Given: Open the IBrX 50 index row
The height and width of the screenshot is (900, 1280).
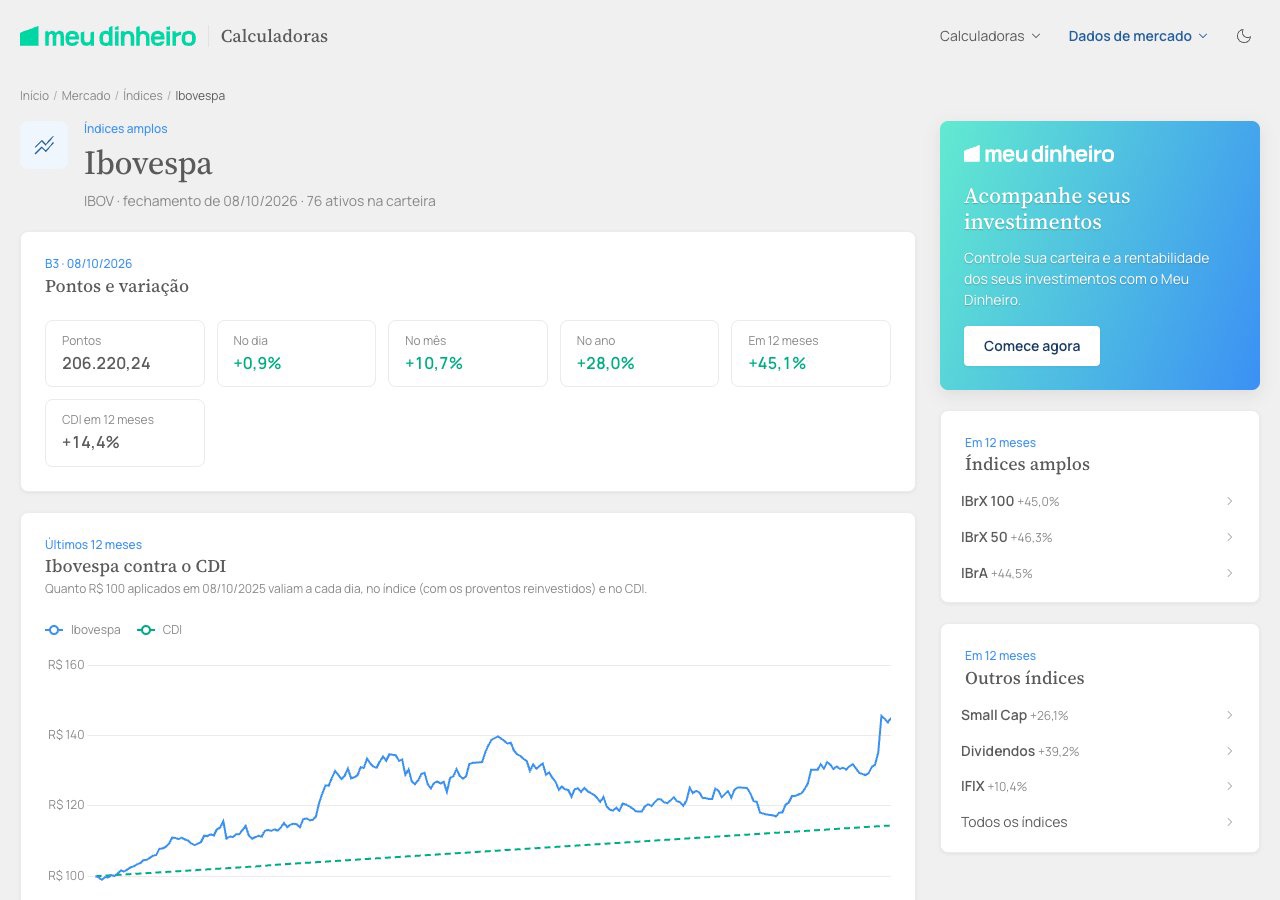Looking at the screenshot, I should (1100, 537).
